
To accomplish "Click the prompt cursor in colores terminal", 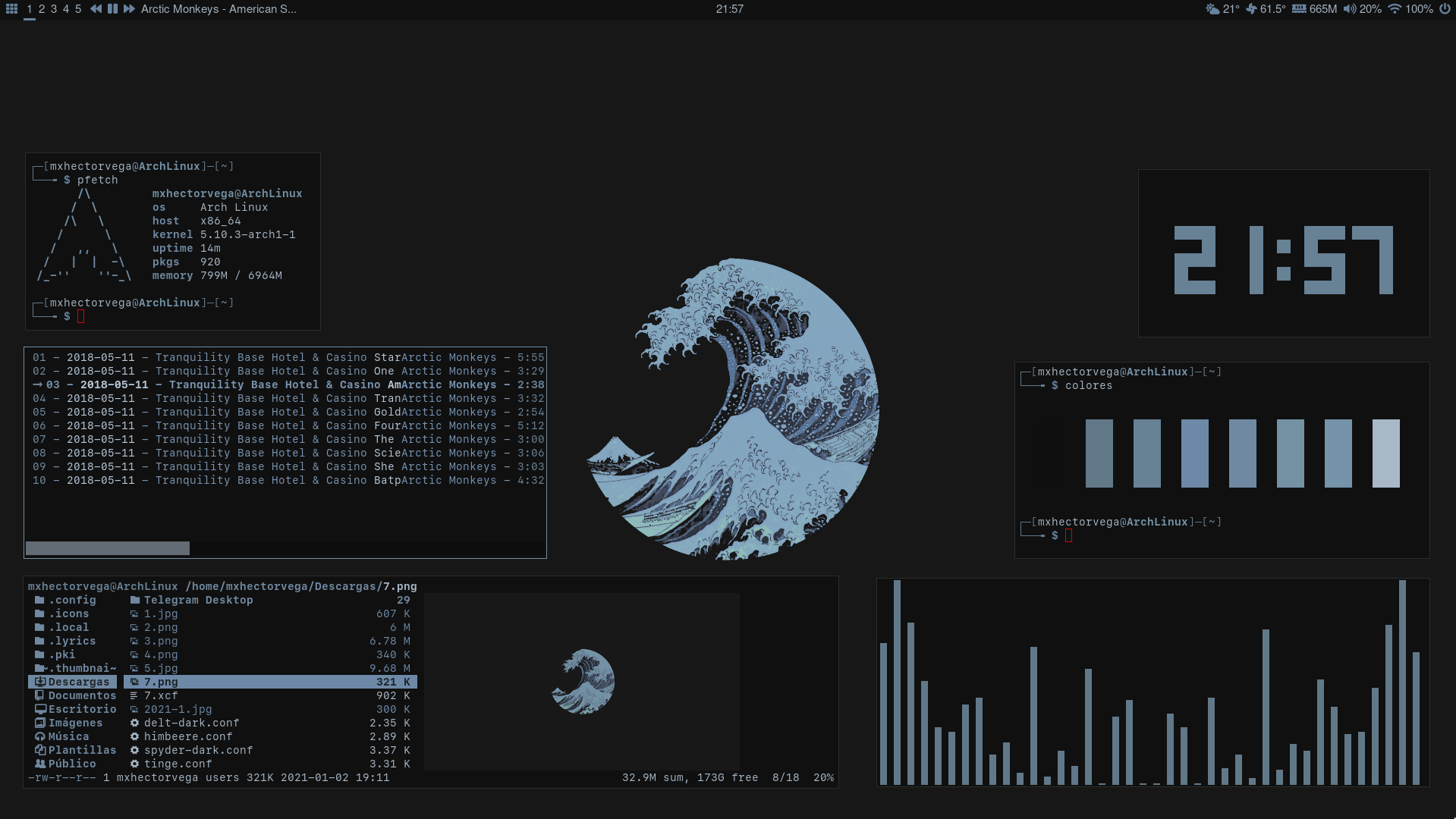I will (x=1069, y=536).
